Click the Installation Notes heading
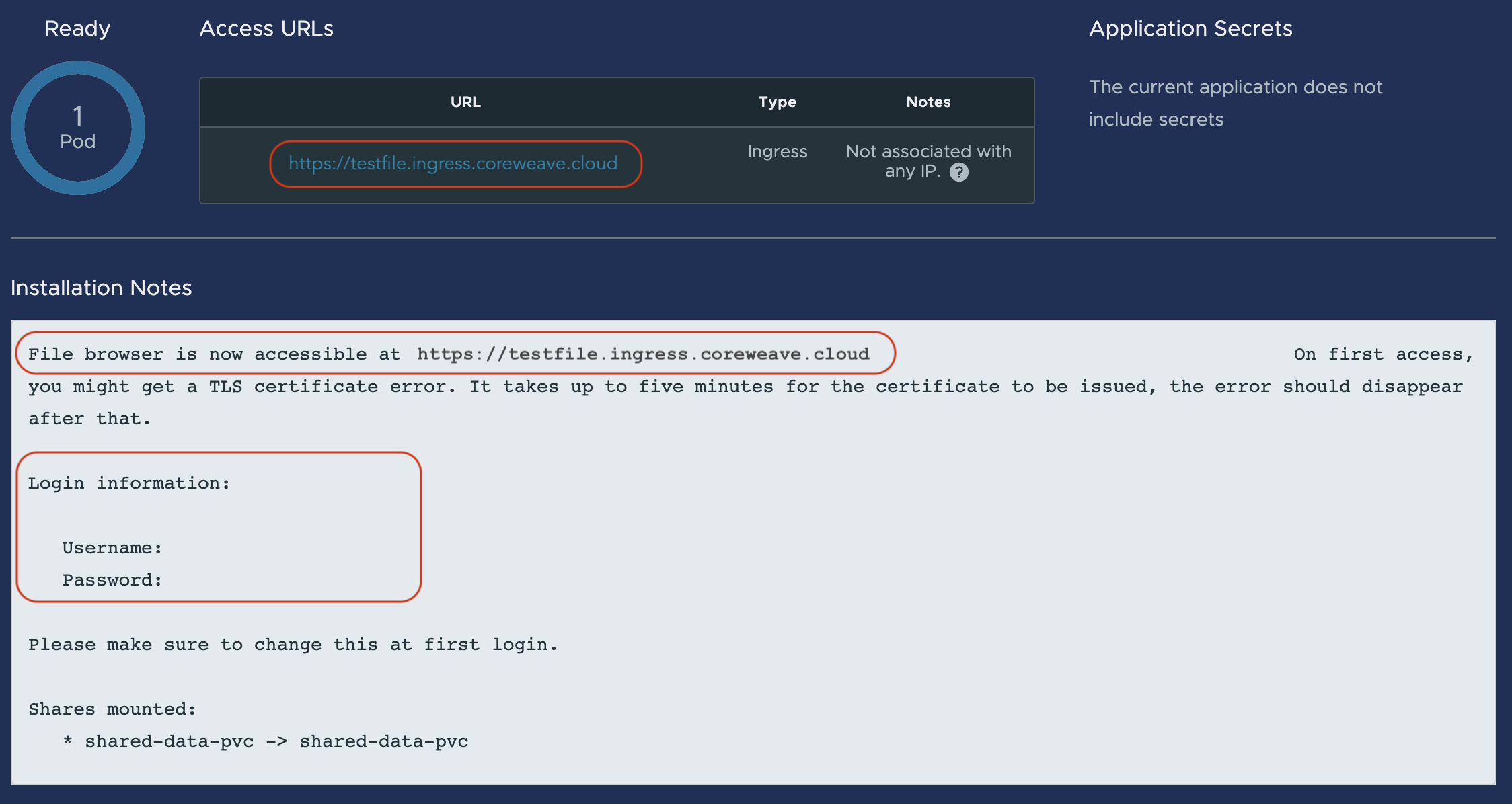This screenshot has width=1512, height=804. click(x=102, y=288)
